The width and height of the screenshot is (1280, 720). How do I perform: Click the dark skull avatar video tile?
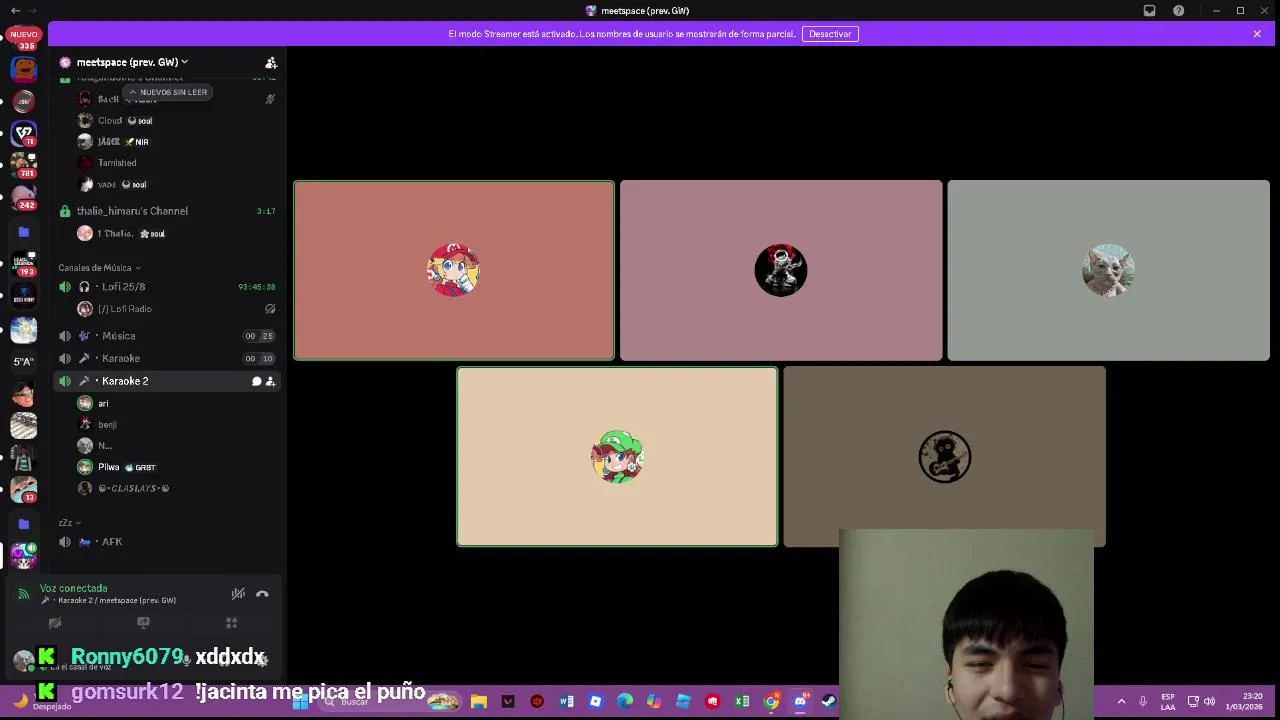[781, 270]
